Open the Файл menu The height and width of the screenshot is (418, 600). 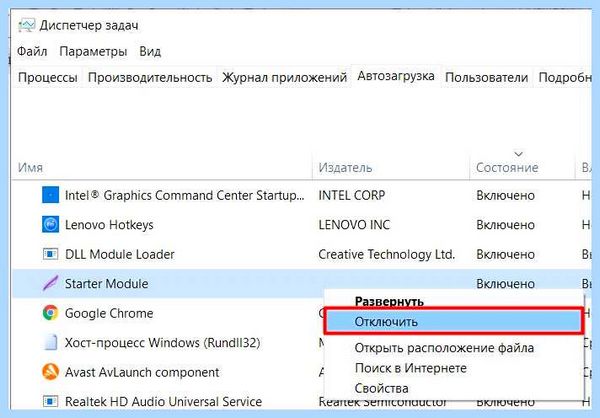click(x=32, y=51)
